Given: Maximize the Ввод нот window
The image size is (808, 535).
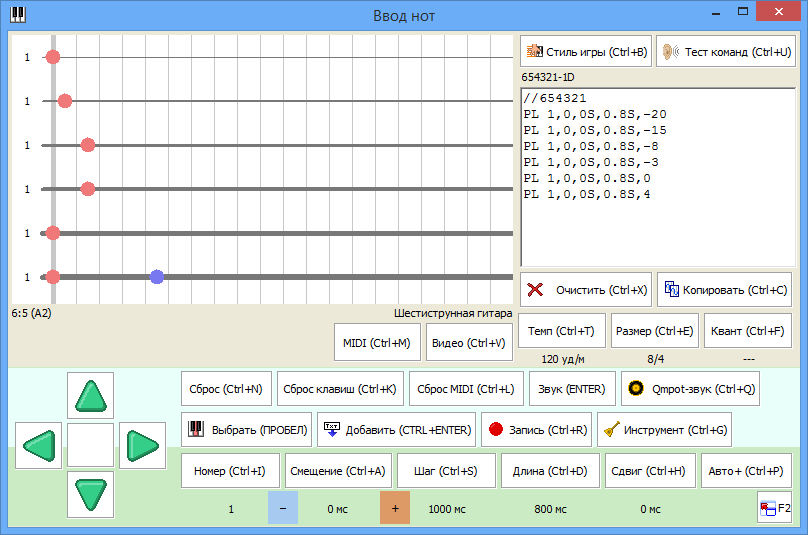Looking at the screenshot, I should 743,11.
